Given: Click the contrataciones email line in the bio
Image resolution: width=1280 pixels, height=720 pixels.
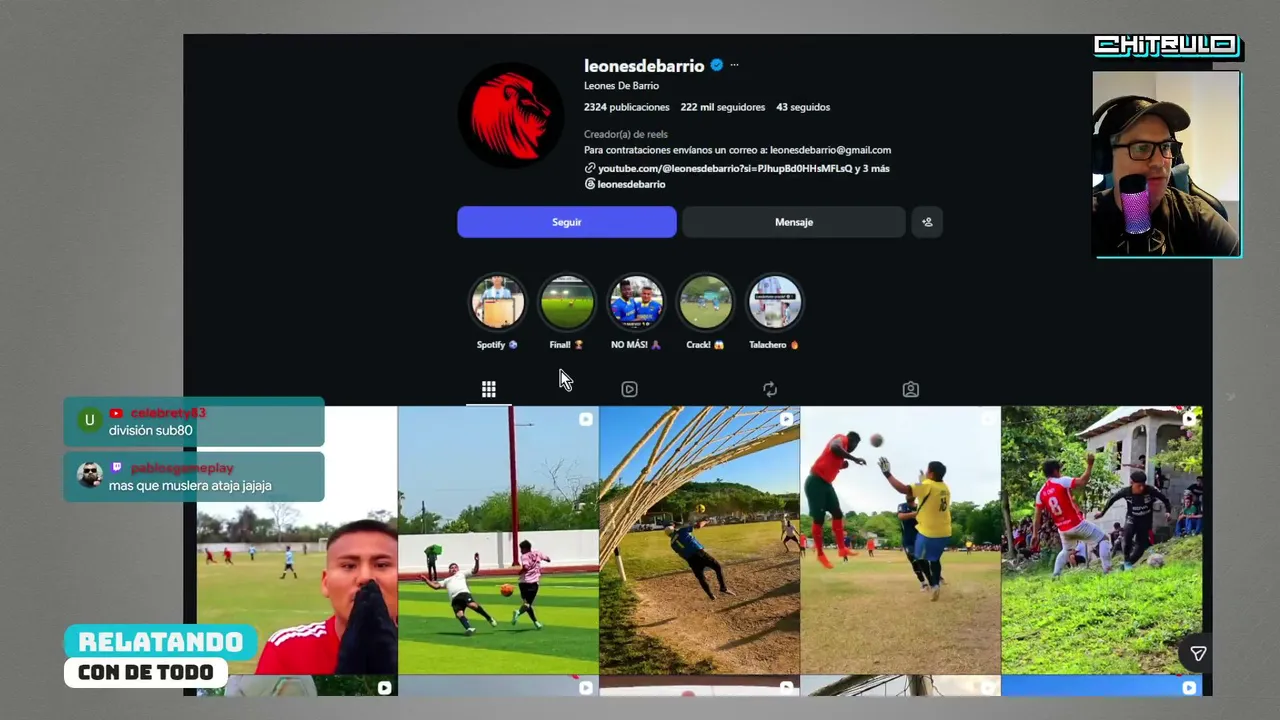Looking at the screenshot, I should click(x=737, y=150).
